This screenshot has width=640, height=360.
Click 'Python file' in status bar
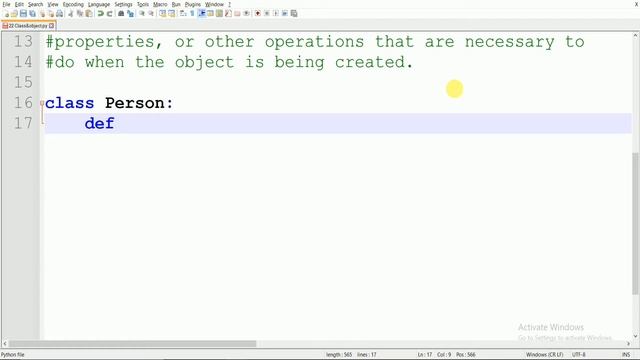point(13,355)
